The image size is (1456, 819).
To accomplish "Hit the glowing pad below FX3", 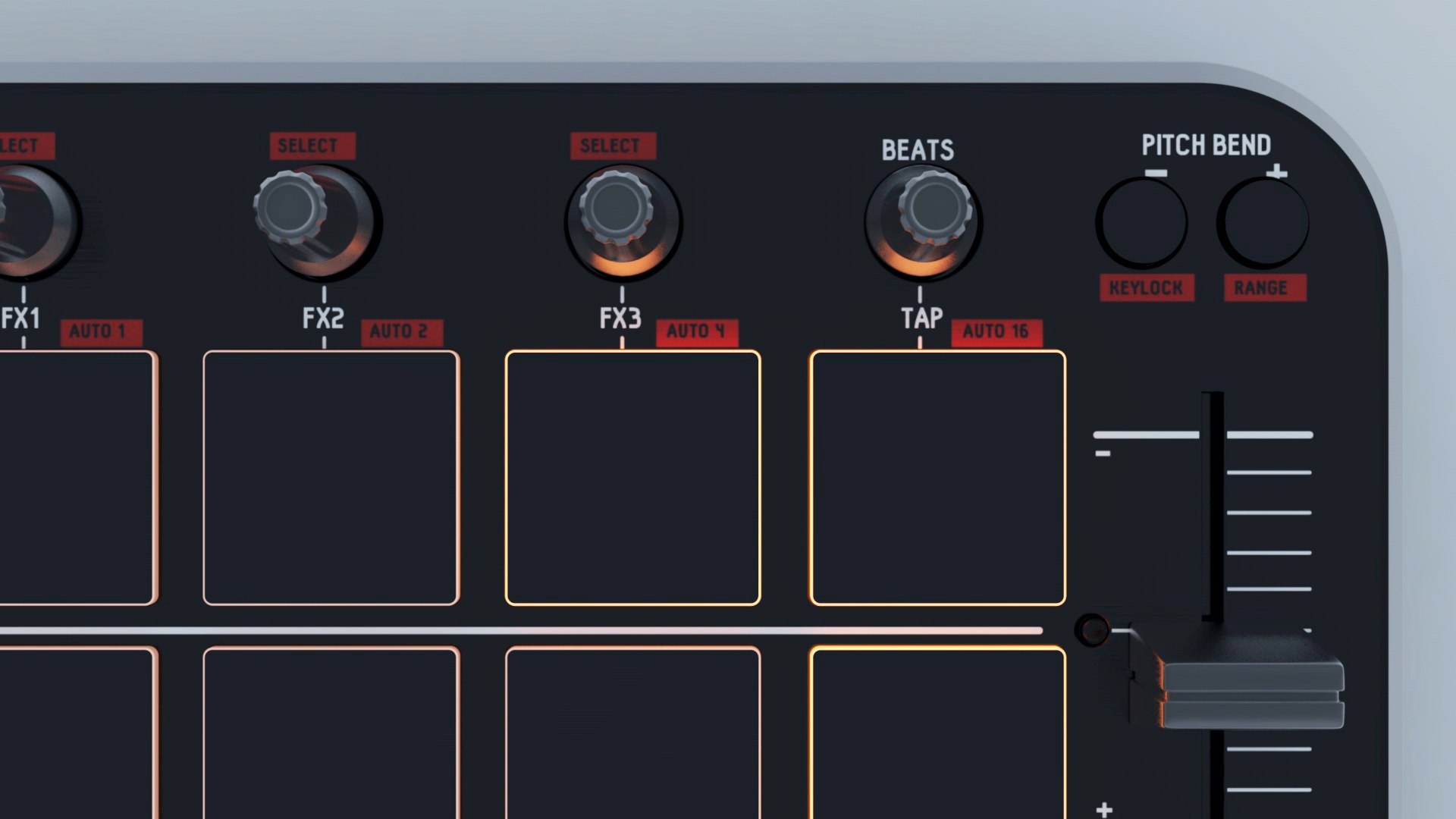I will pos(633,478).
